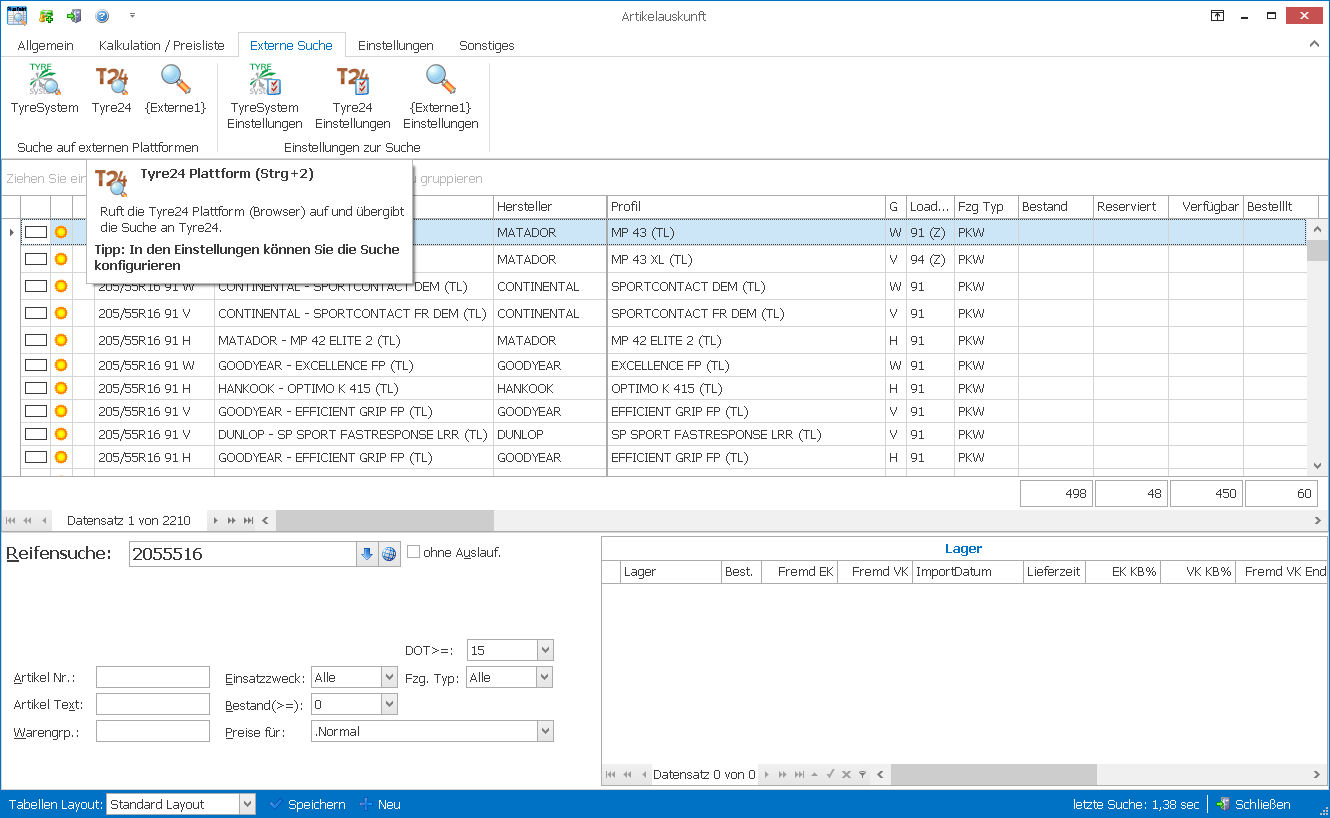Tick checkbox of HANKOOK OPTIMO K 415 row
The width and height of the screenshot is (1330, 818).
pyautogui.click(x=36, y=388)
